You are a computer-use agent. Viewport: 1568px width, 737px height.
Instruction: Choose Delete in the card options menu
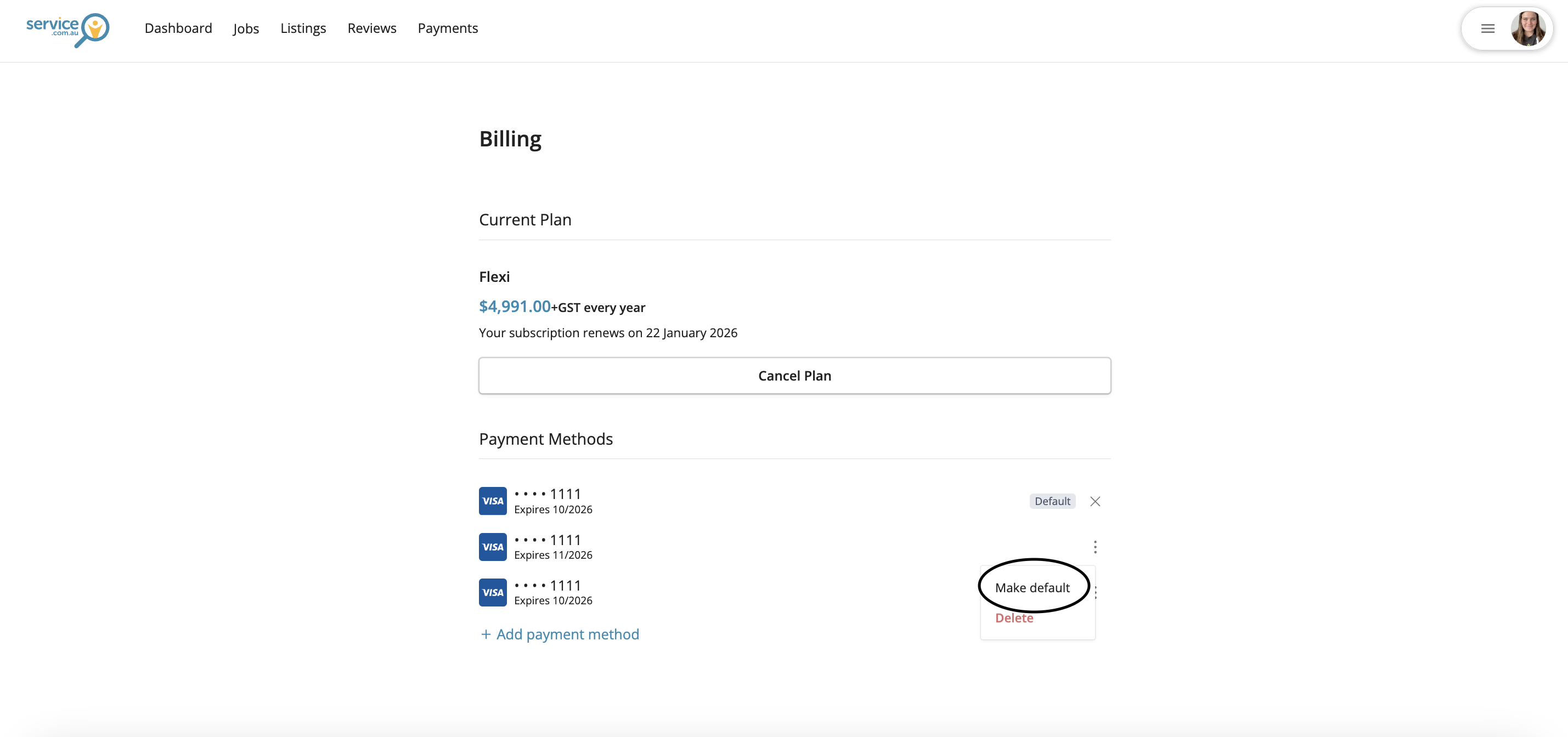pyautogui.click(x=1014, y=619)
